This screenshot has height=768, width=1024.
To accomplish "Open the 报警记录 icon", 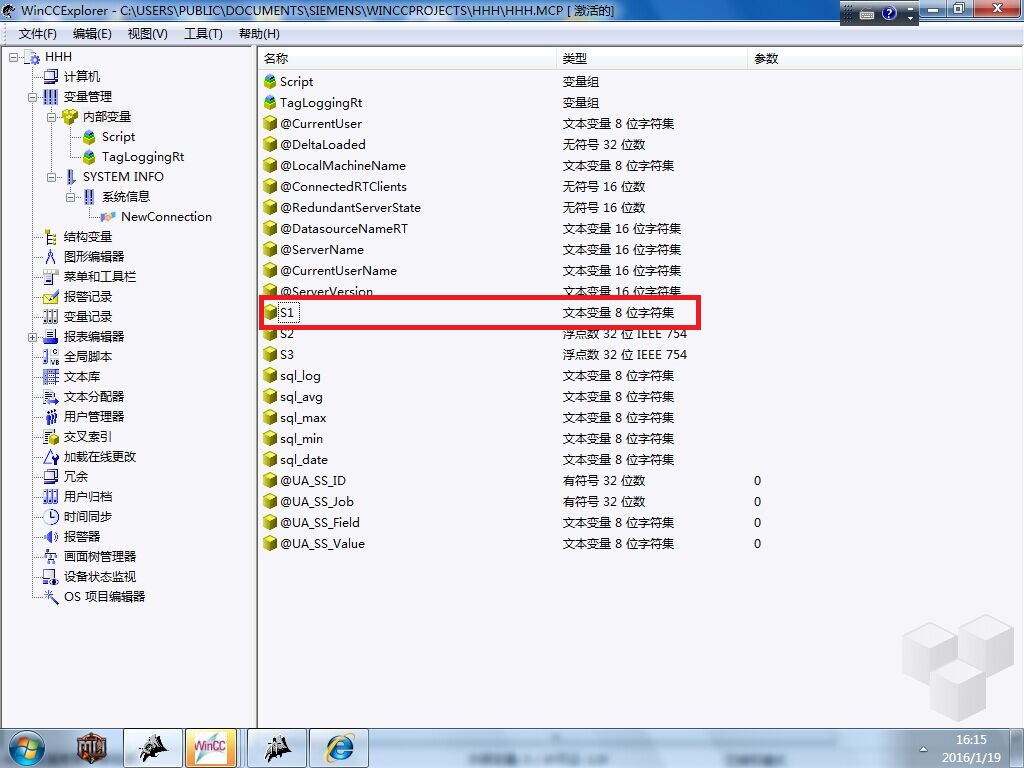I will pyautogui.click(x=50, y=297).
